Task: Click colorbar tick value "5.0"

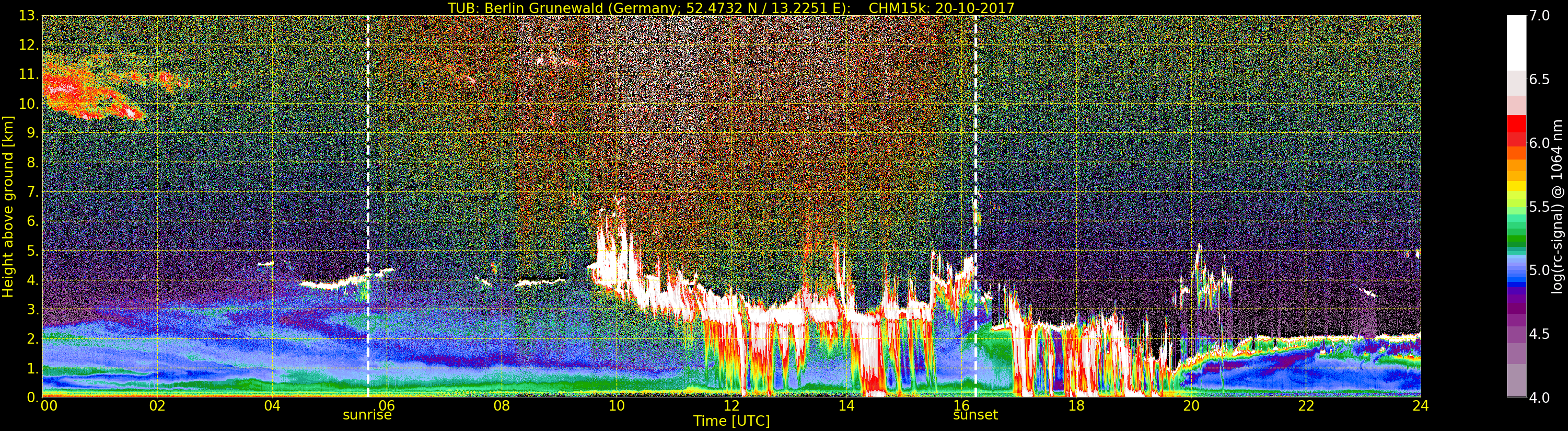Action: click(1540, 270)
